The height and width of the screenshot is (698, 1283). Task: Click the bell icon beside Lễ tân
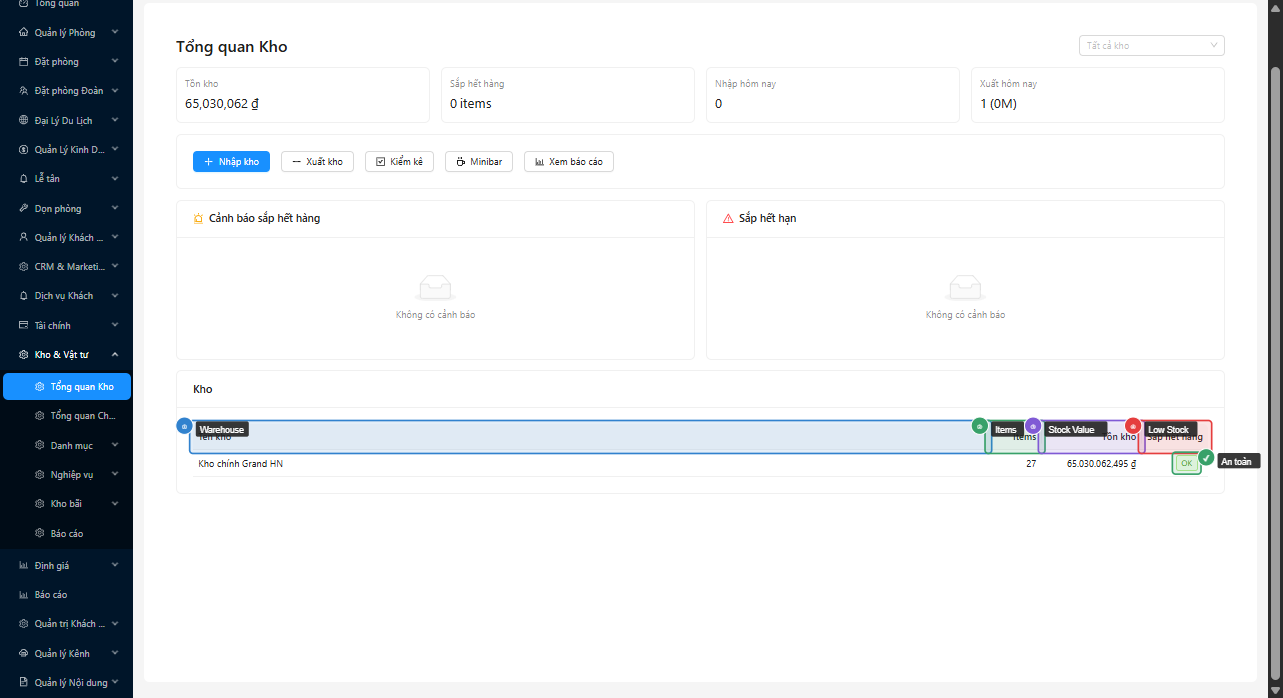[x=24, y=179]
